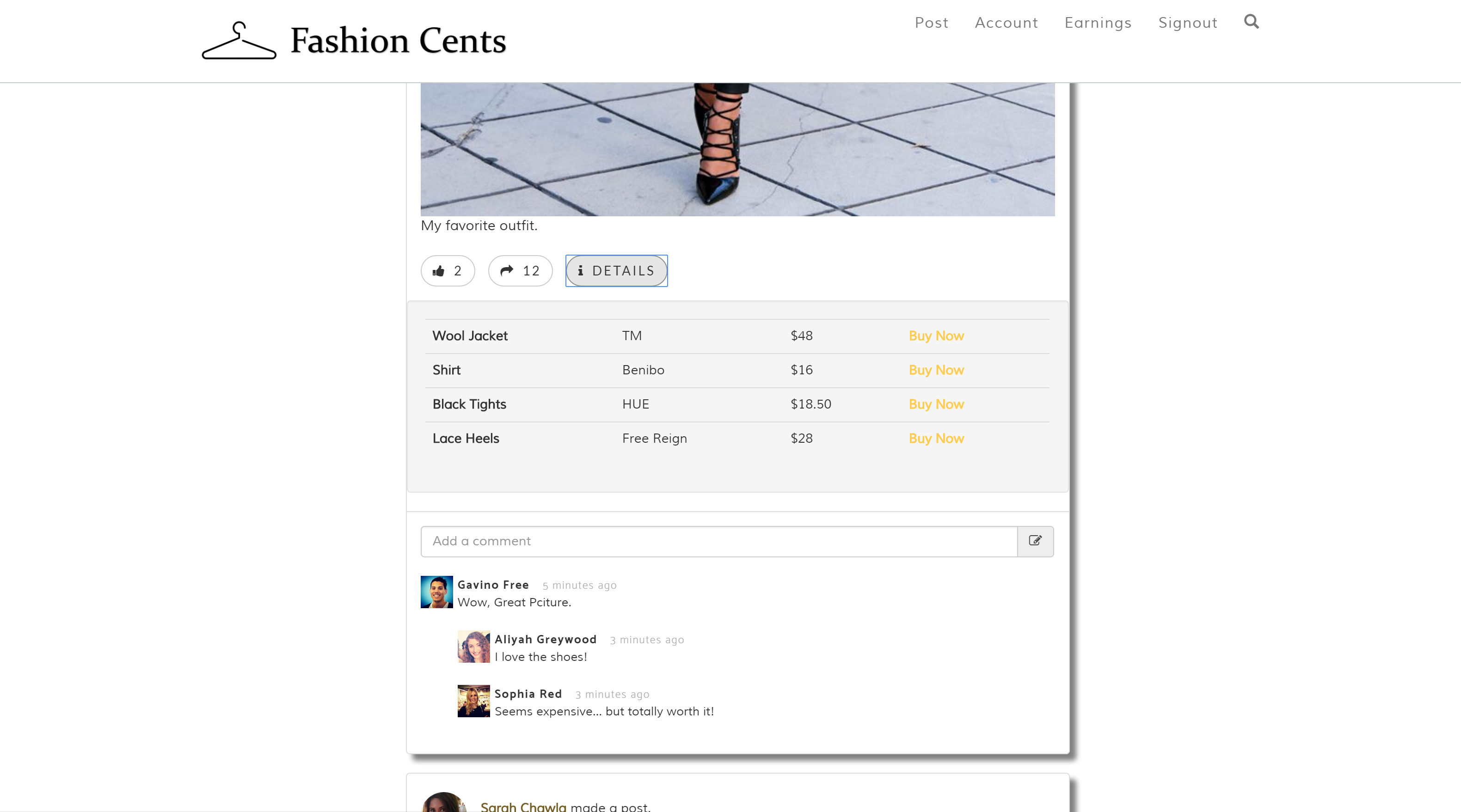Click the search magnifier icon
This screenshot has width=1461, height=812.
coord(1251,22)
